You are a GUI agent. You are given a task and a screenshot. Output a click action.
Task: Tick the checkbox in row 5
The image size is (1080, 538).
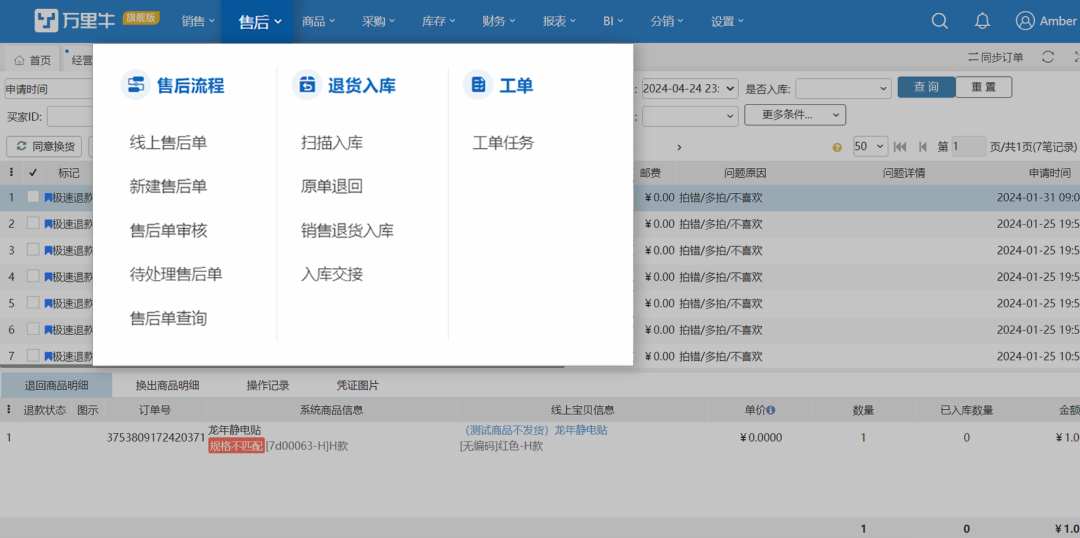tap(33, 303)
